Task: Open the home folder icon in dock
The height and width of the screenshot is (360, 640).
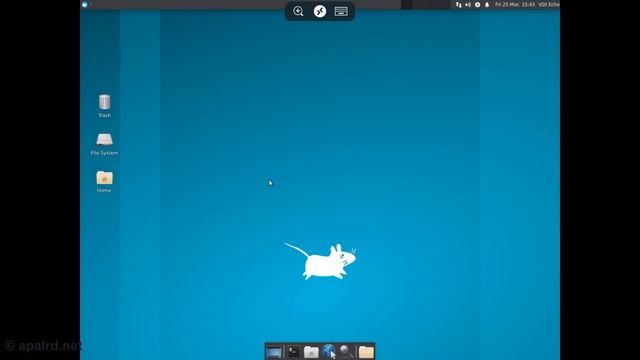Action: coord(366,352)
